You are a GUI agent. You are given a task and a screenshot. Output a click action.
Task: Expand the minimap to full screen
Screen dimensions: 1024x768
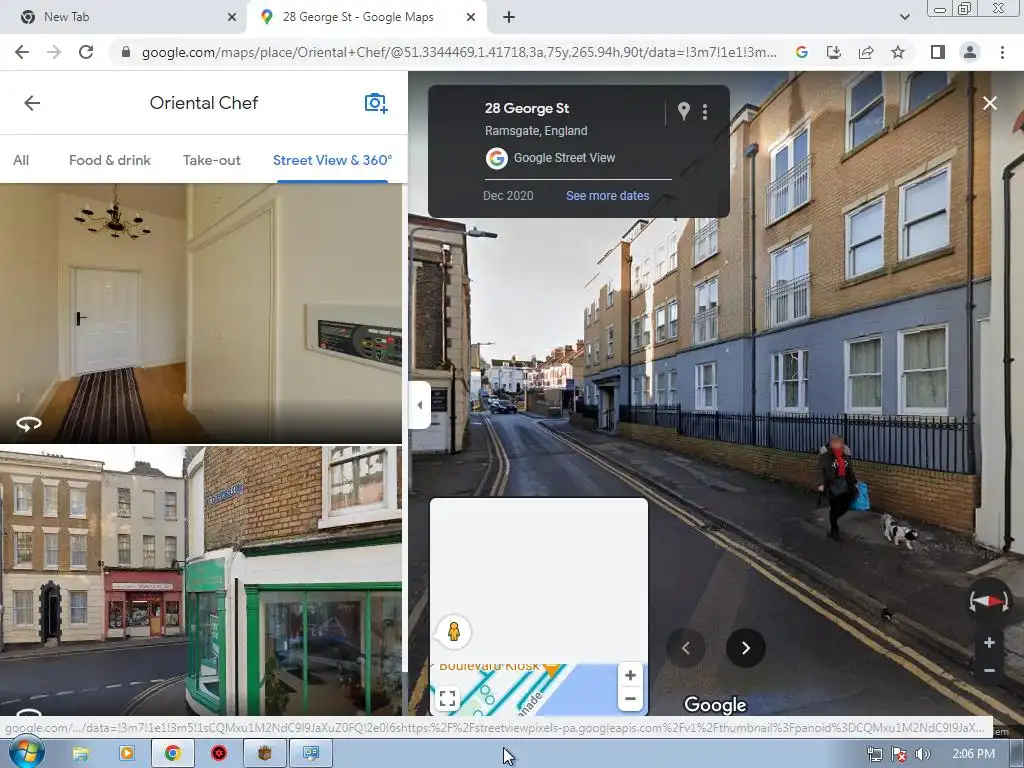(x=447, y=698)
